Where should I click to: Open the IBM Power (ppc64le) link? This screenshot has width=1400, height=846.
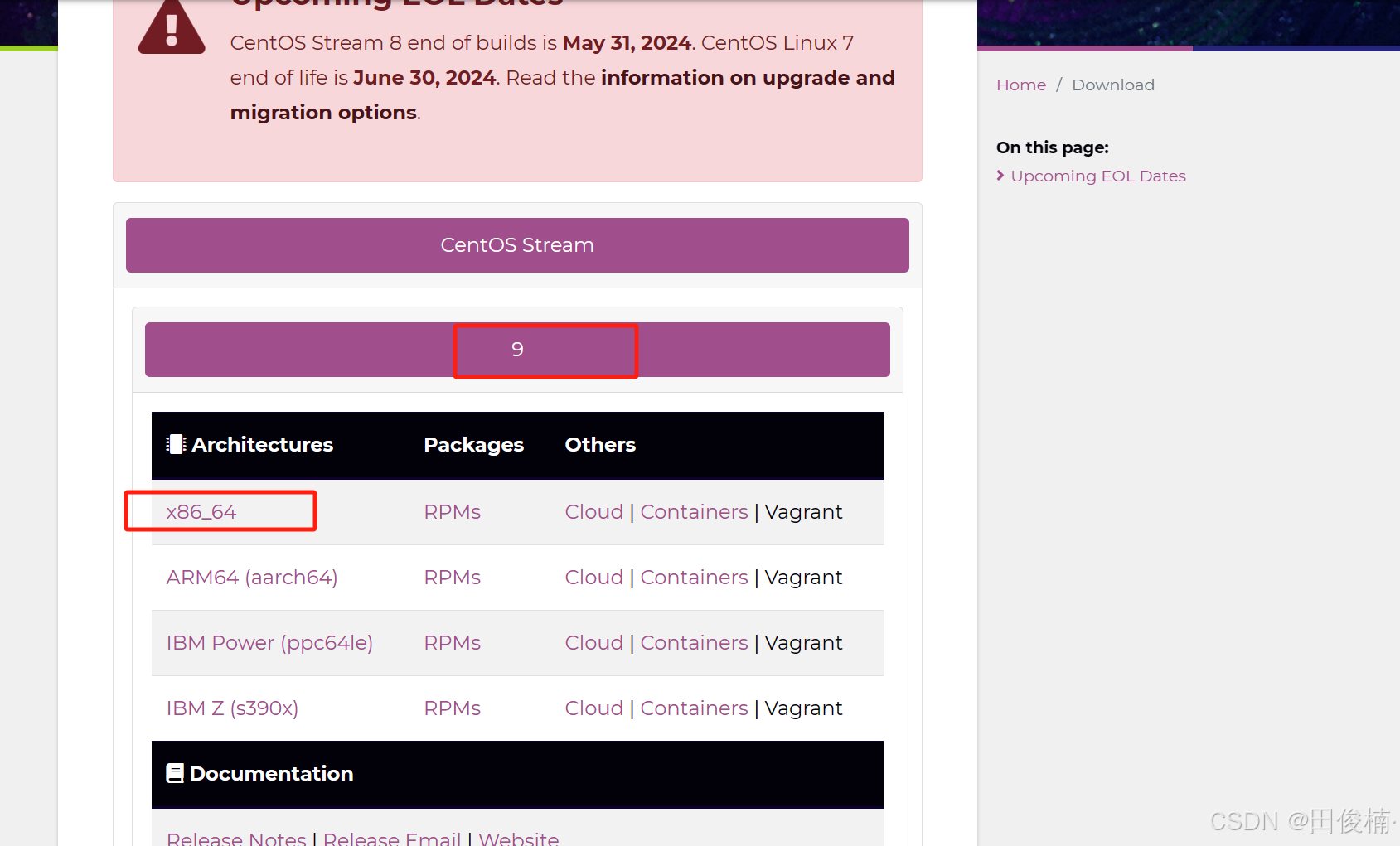[x=269, y=643]
